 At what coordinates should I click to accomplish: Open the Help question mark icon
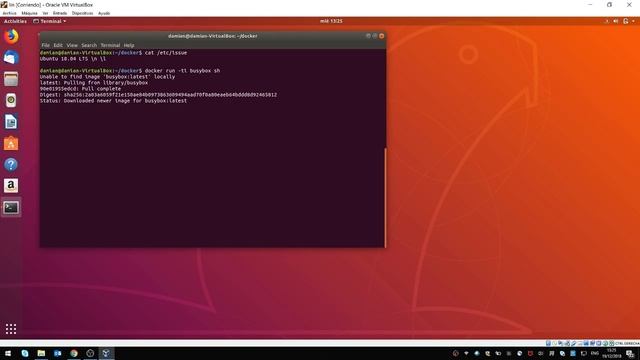[11, 164]
